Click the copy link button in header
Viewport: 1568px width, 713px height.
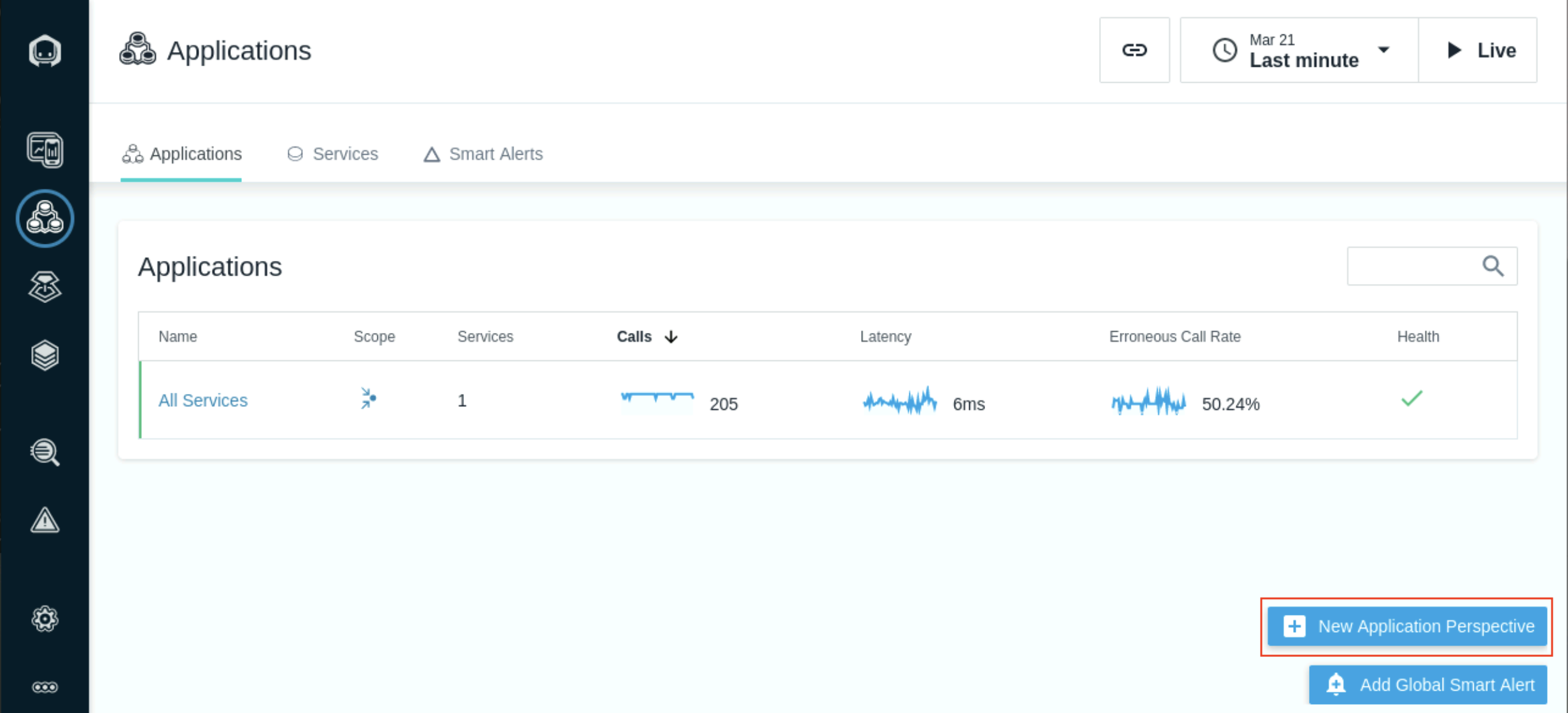pos(1134,50)
